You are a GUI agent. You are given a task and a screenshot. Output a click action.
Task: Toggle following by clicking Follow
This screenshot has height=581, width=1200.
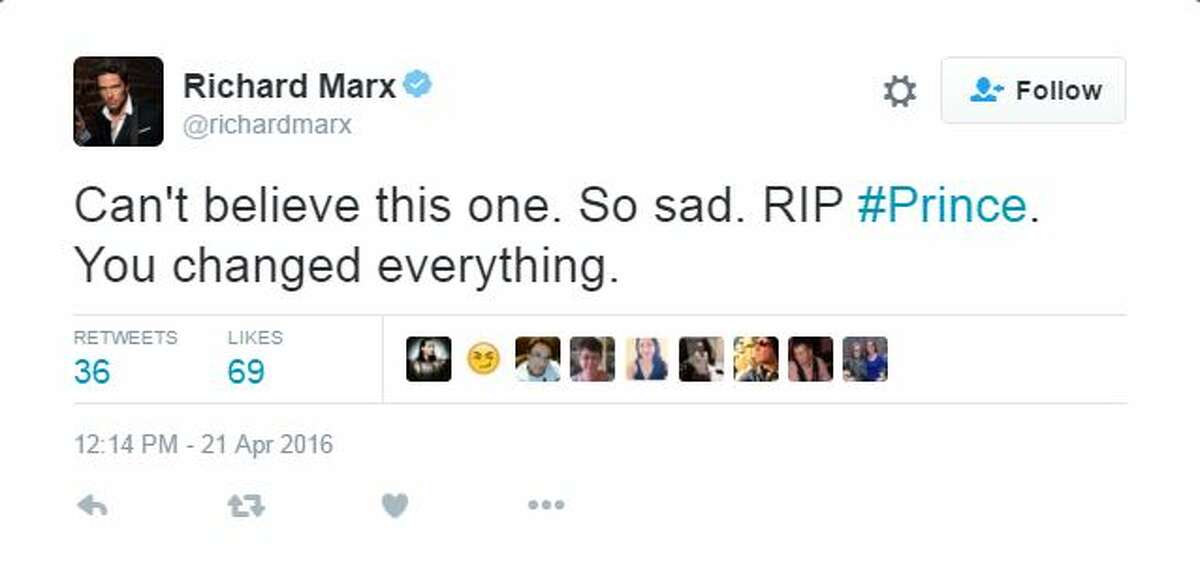[x=1032, y=90]
